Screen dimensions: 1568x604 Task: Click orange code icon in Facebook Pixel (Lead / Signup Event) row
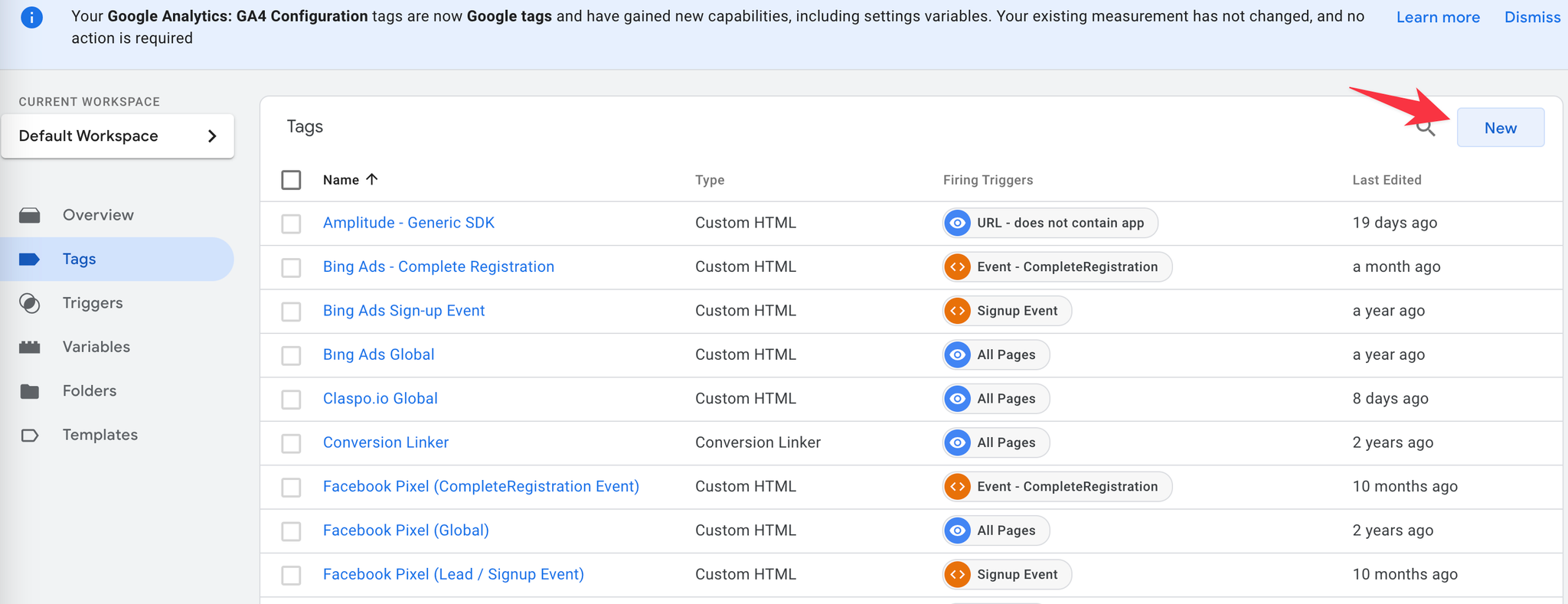tap(957, 575)
